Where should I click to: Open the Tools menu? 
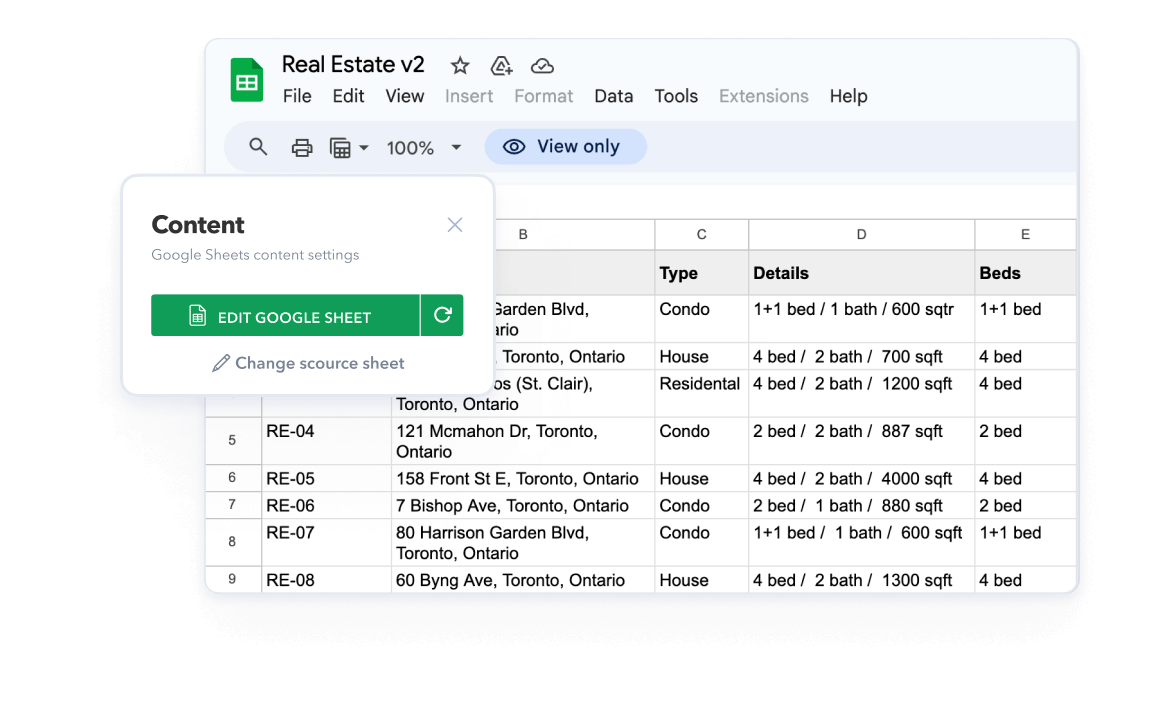click(x=677, y=96)
